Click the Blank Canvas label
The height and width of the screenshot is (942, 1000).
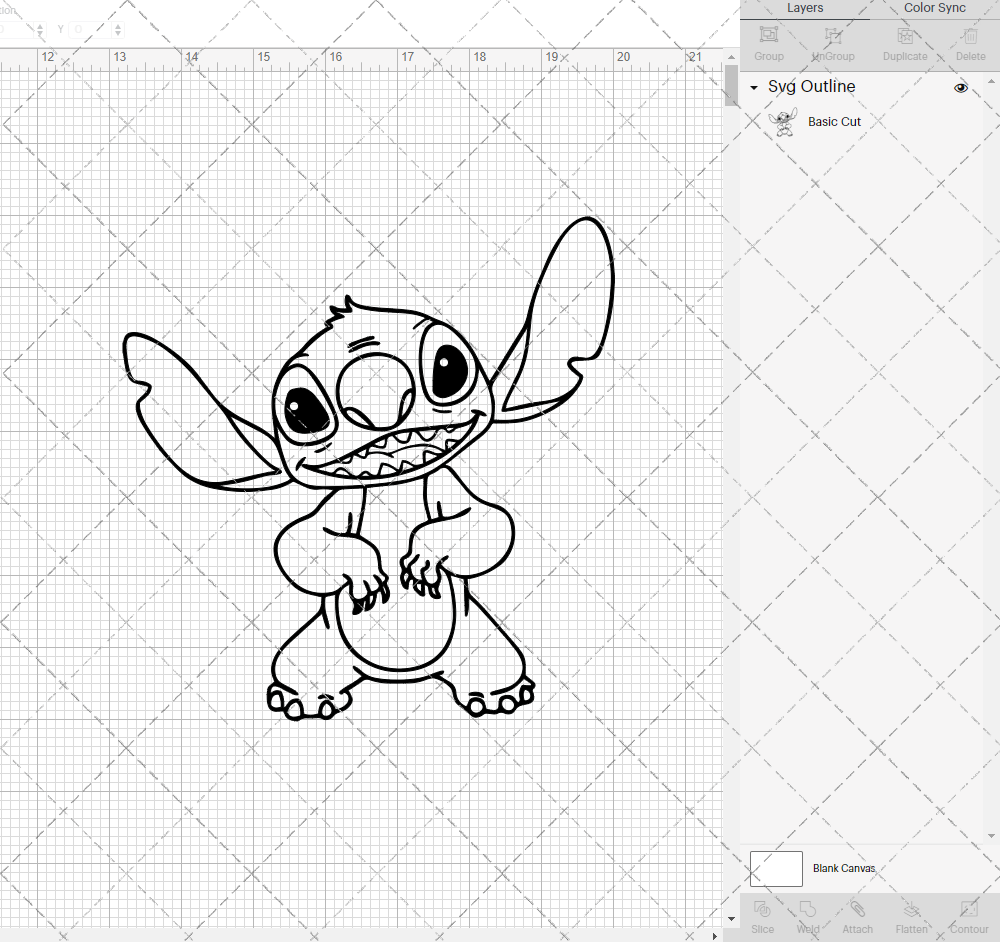tap(844, 869)
